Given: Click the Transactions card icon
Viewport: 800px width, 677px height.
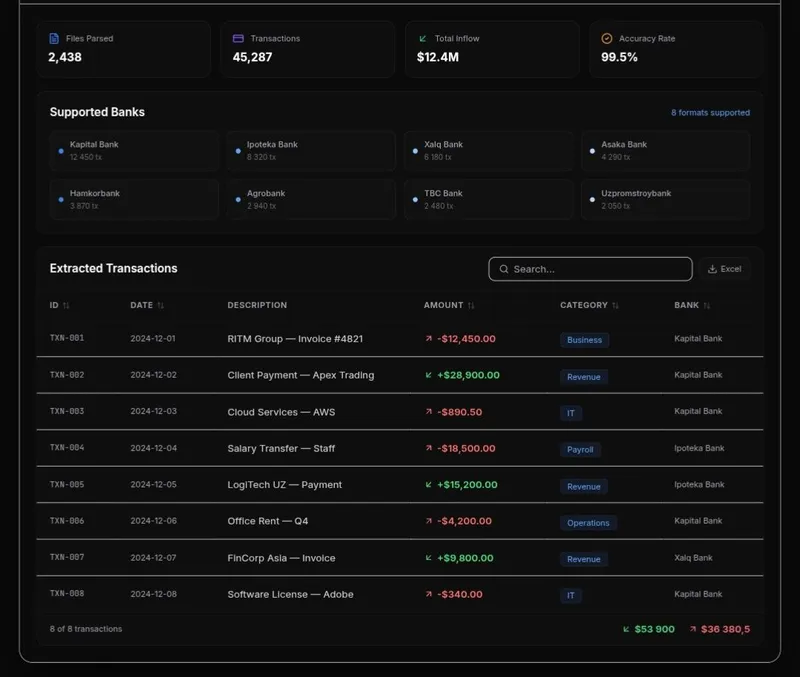Looking at the screenshot, I should tap(238, 38).
